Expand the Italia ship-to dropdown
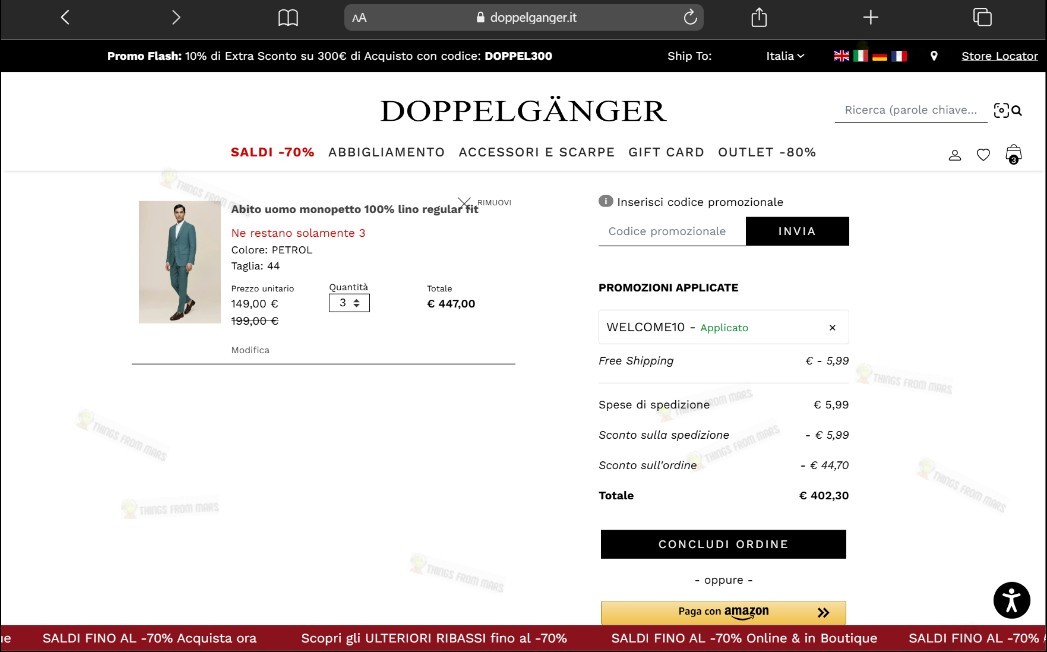Image resolution: width=1047 pixels, height=652 pixels. pyautogui.click(x=785, y=56)
